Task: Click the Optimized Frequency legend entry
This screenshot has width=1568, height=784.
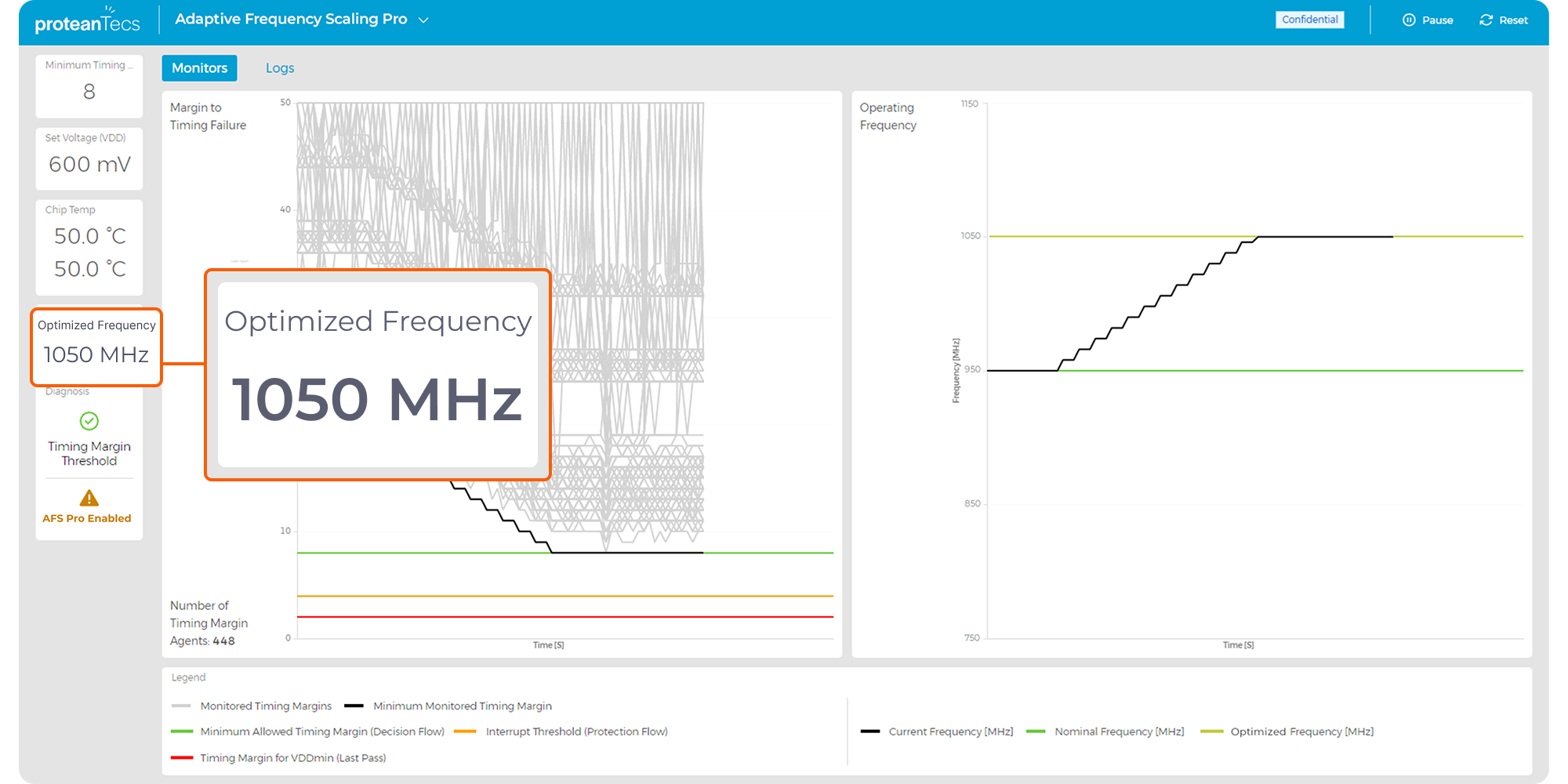Action: (x=1301, y=731)
